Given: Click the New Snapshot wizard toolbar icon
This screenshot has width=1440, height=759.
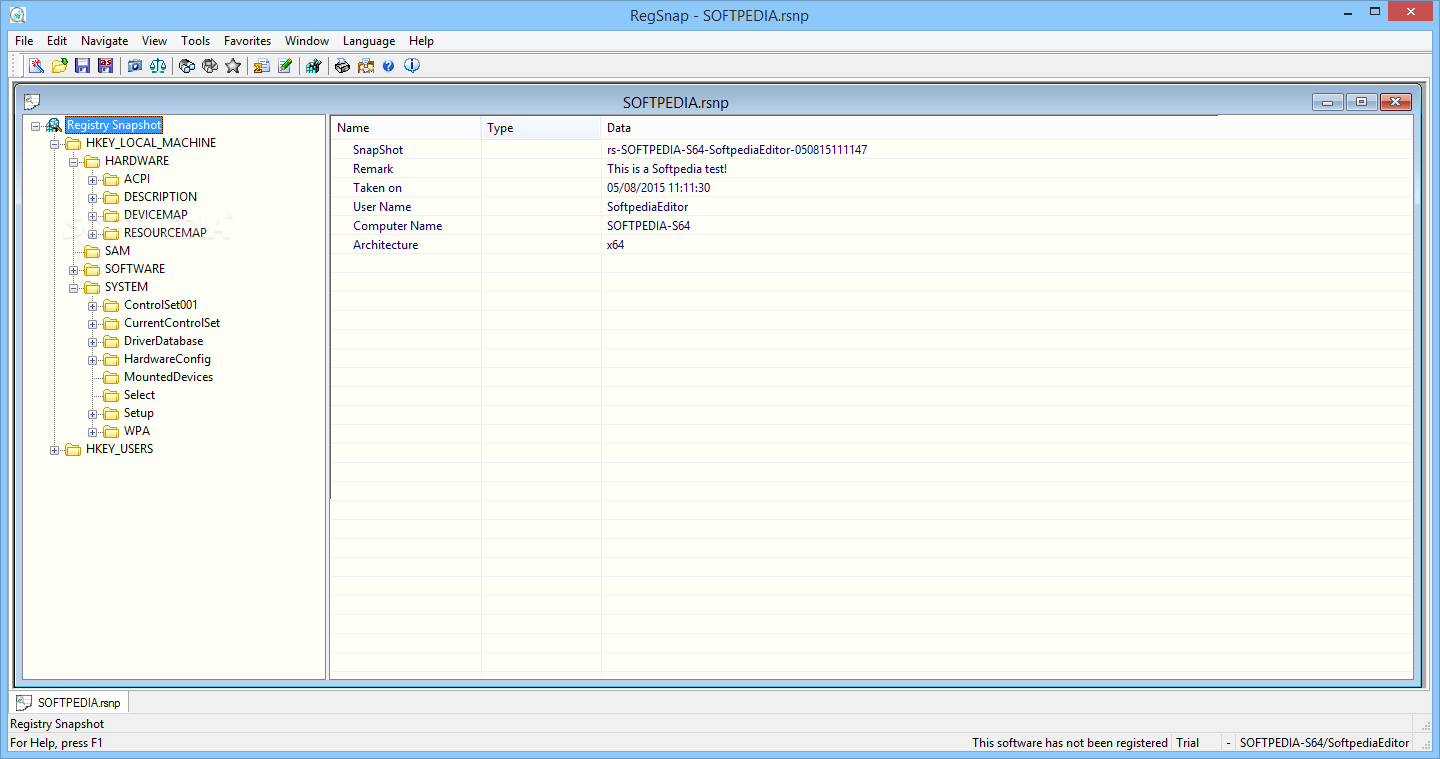Looking at the screenshot, I should pyautogui.click(x=36, y=66).
